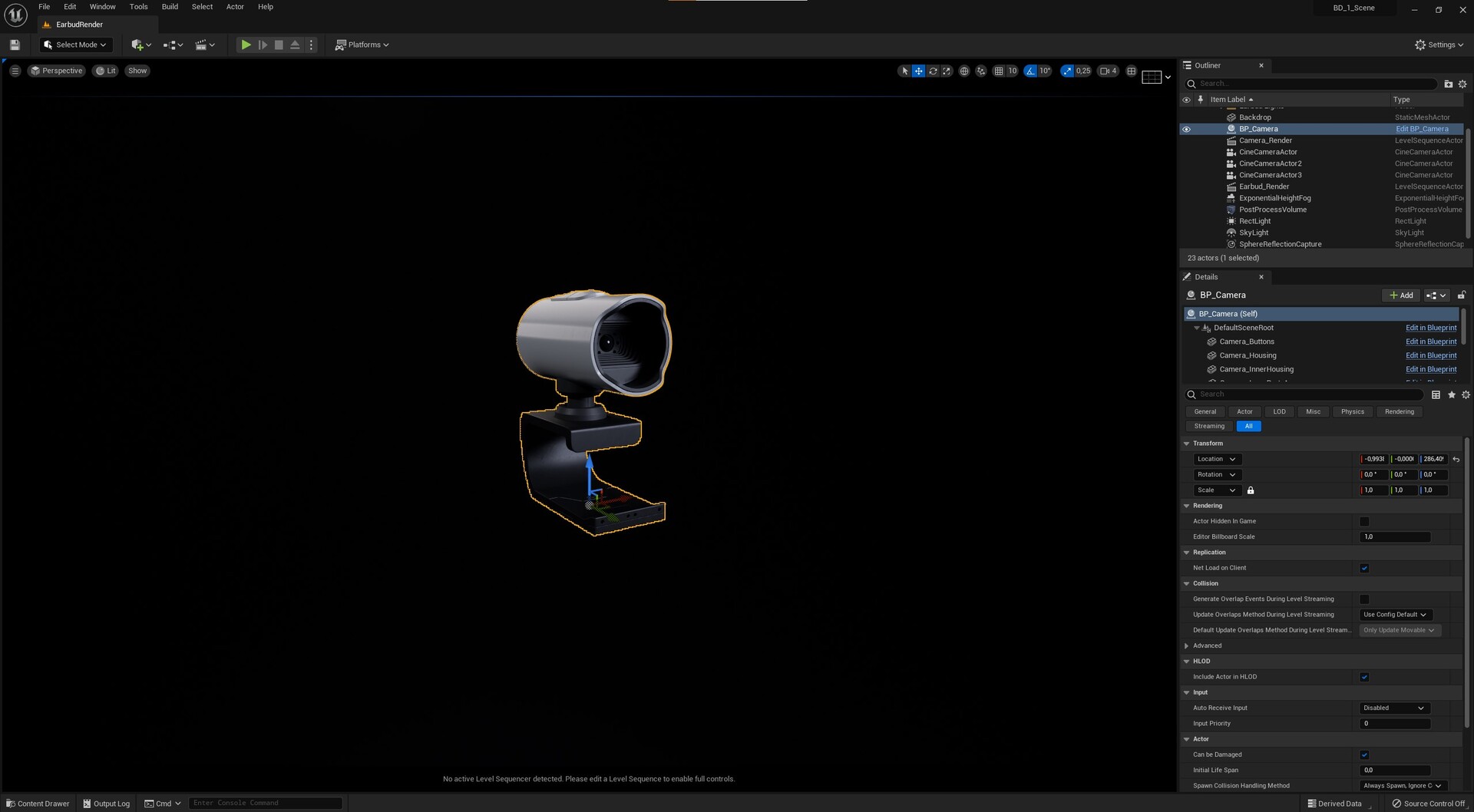The width and height of the screenshot is (1474, 812).
Task: Click the Save Current Level icon
Action: (15, 45)
